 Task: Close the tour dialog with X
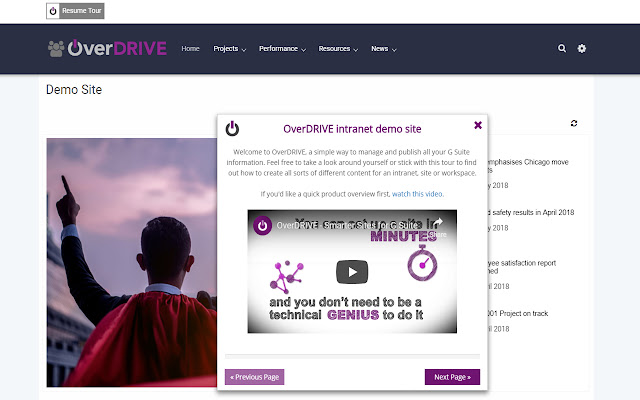pyautogui.click(x=478, y=125)
